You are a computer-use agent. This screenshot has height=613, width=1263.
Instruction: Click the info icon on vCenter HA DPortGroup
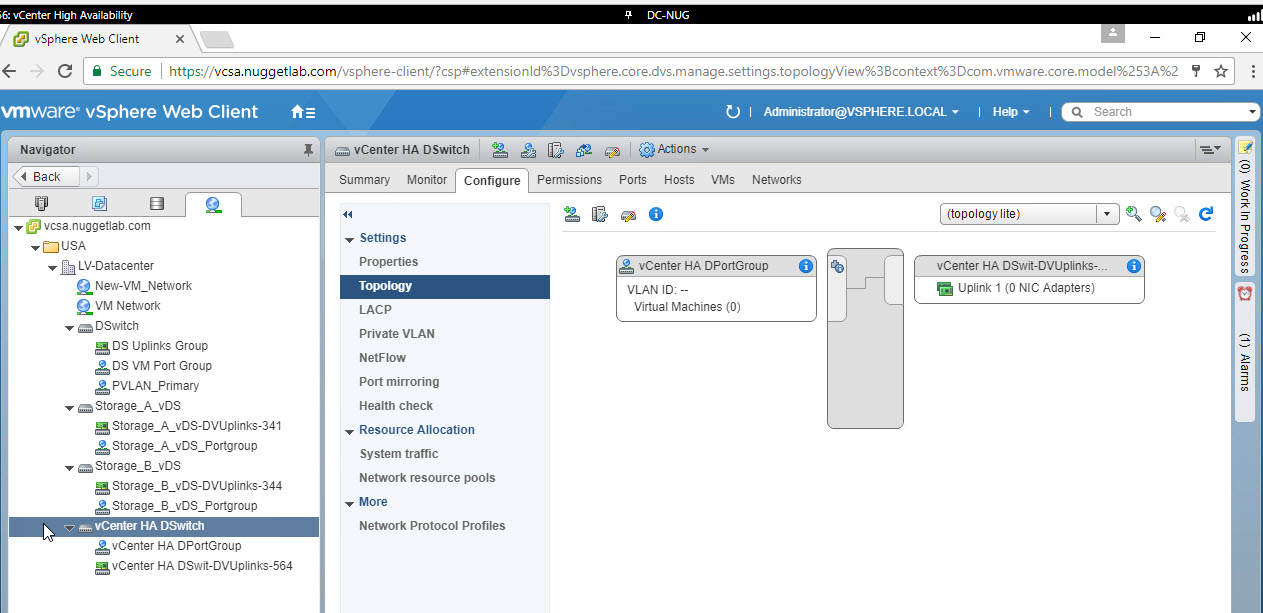(x=805, y=266)
